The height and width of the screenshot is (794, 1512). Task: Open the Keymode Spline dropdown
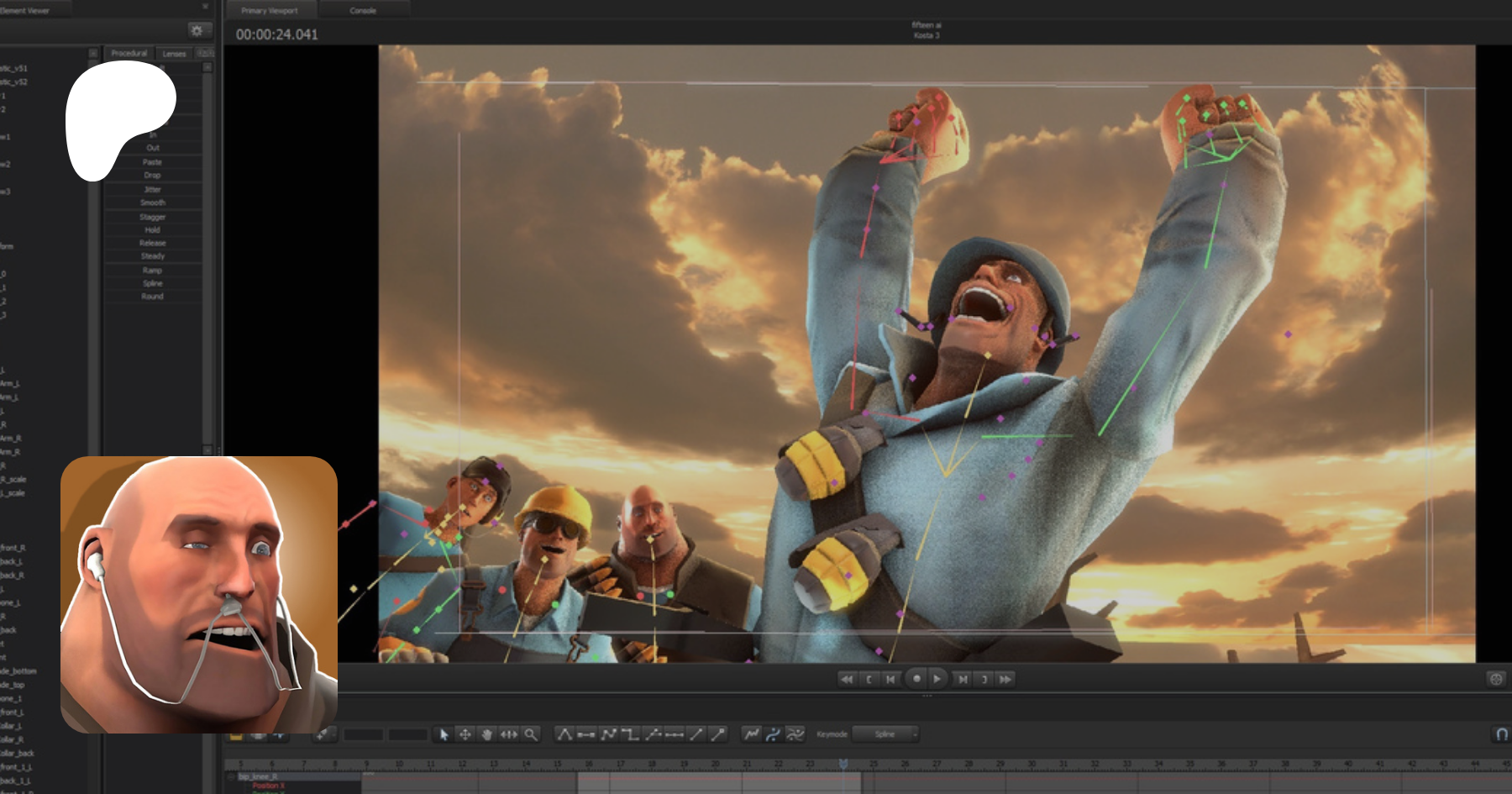coord(885,734)
